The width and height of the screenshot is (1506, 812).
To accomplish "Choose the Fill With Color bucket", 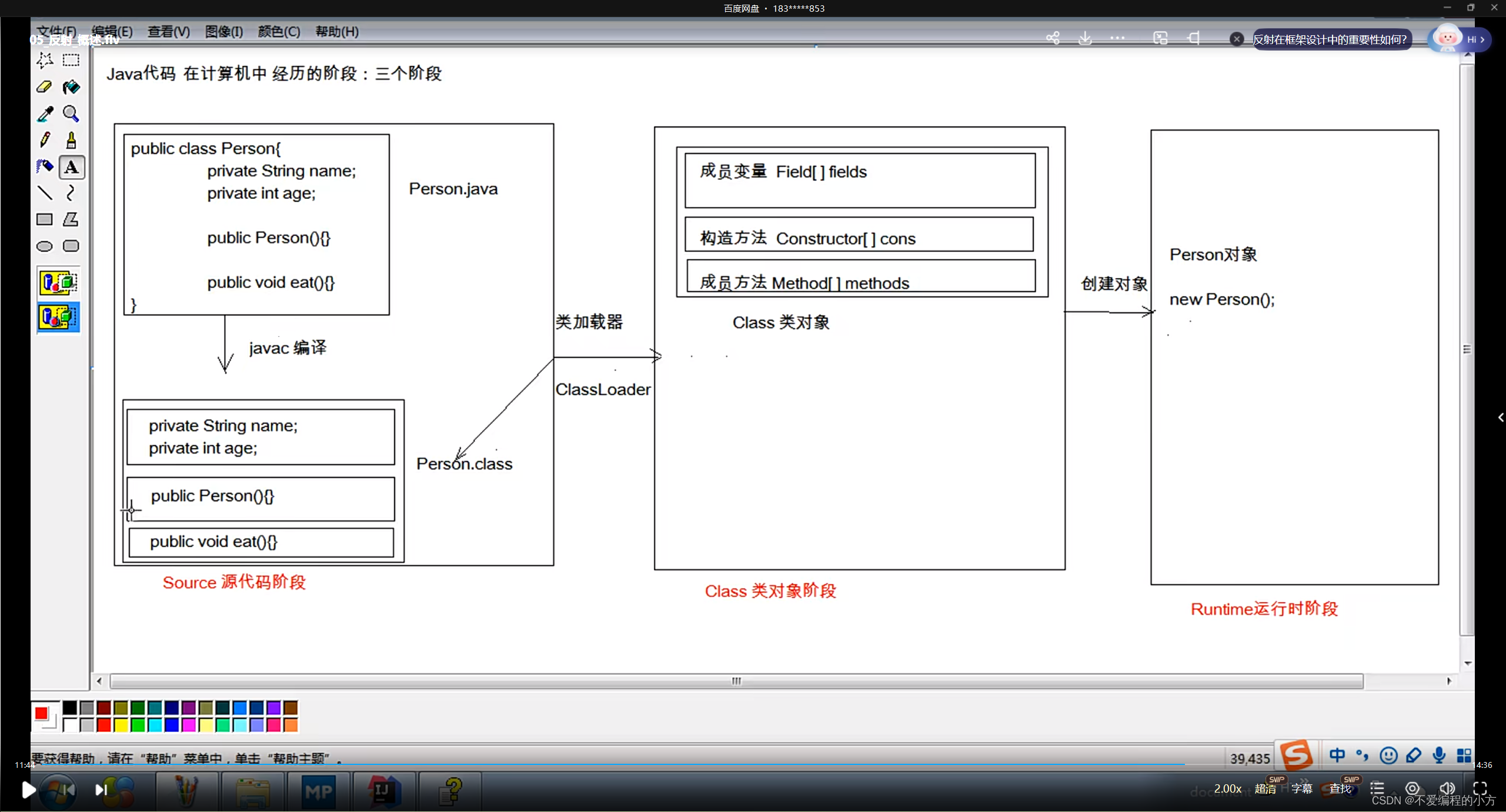I will (71, 87).
